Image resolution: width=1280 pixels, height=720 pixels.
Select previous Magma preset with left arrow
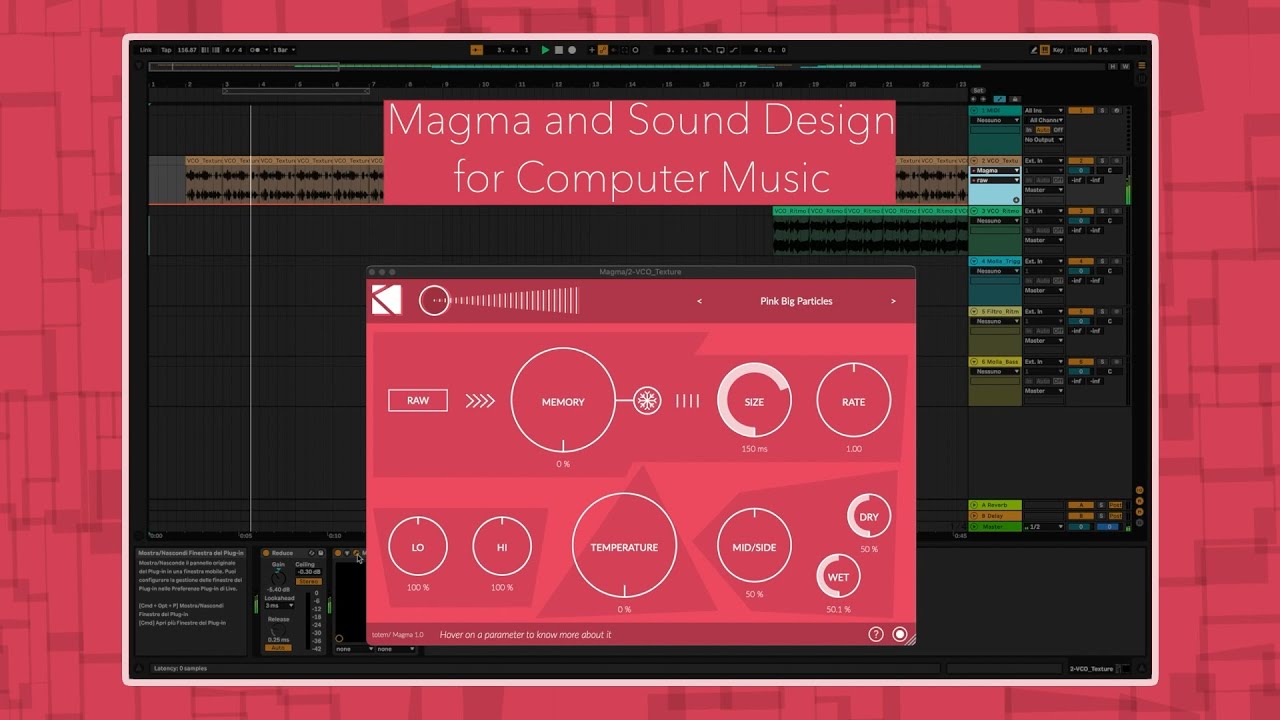[x=699, y=301]
